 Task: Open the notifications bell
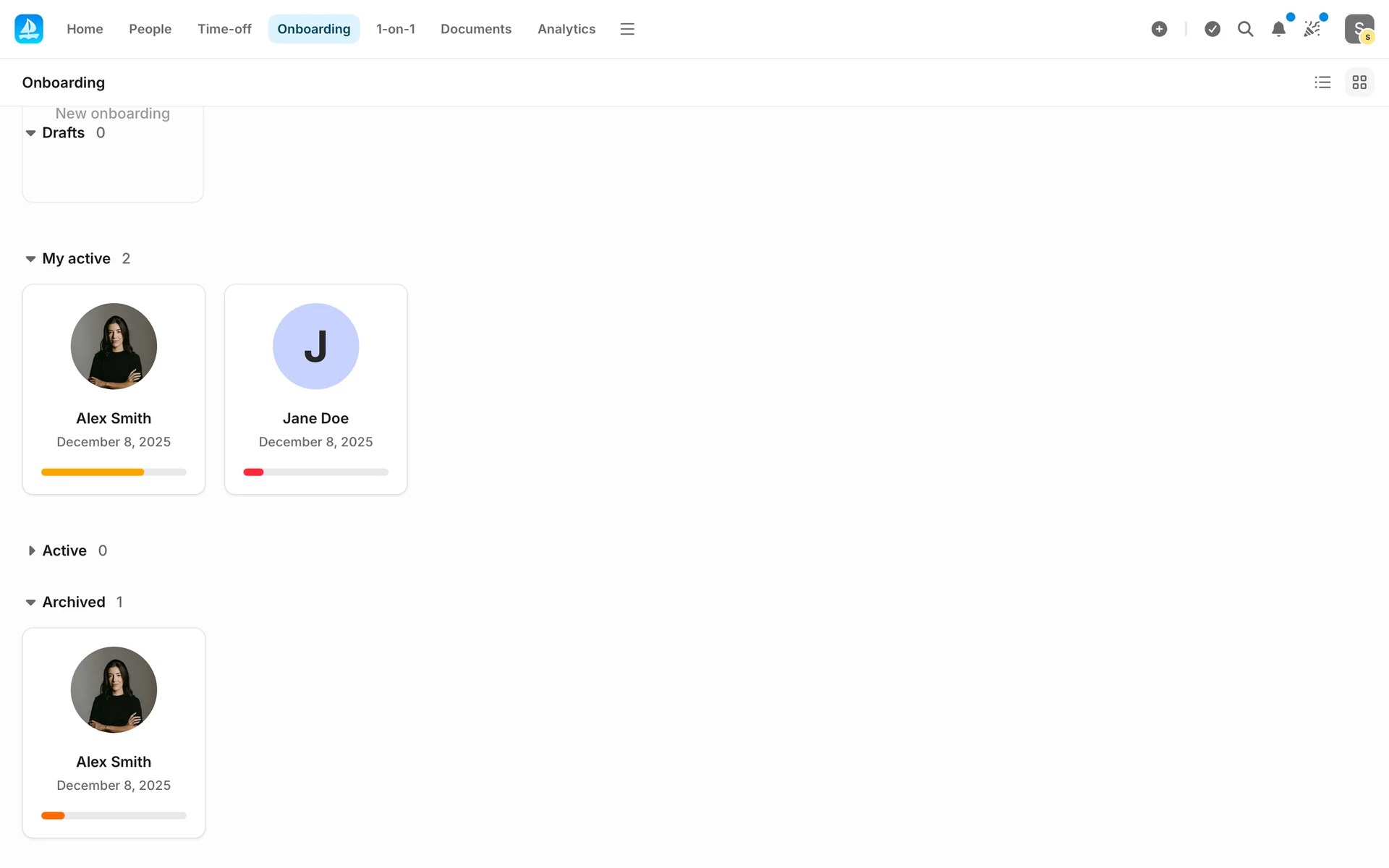[1278, 29]
